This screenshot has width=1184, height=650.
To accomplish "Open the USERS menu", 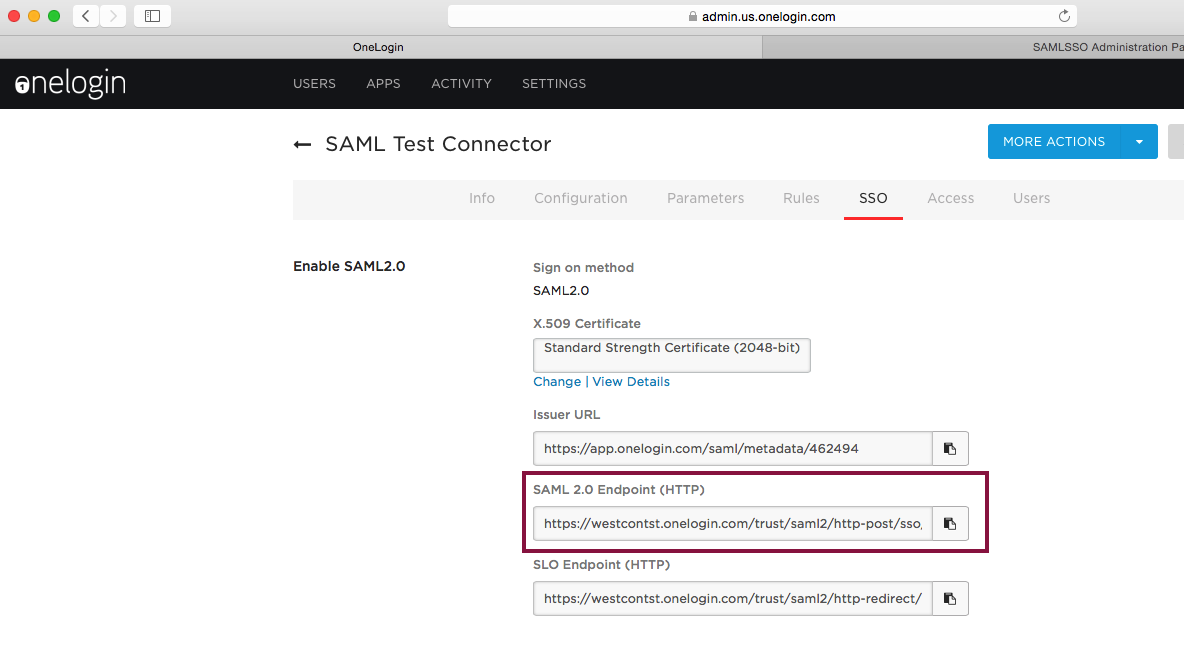I will pos(314,84).
